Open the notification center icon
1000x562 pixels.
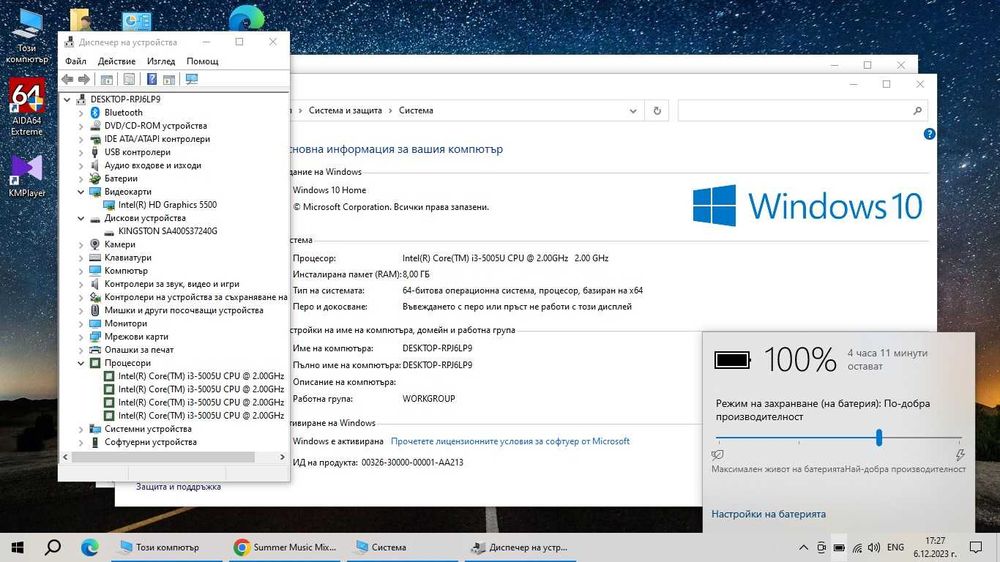pyautogui.click(x=975, y=547)
